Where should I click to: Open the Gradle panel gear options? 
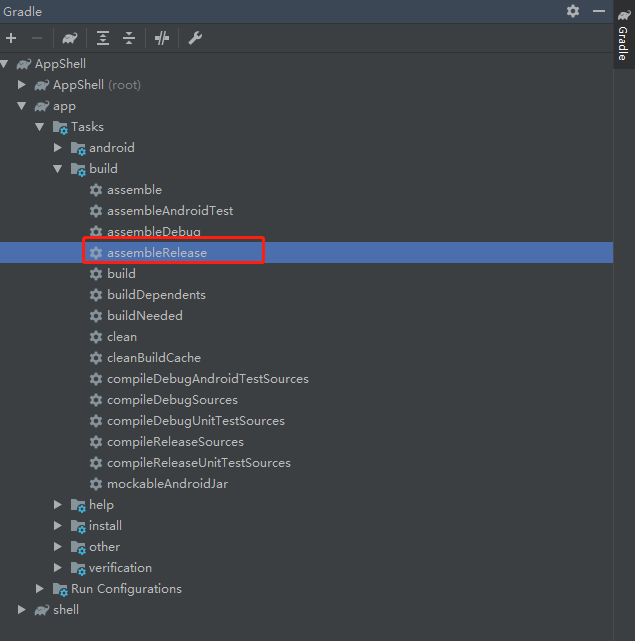[573, 11]
